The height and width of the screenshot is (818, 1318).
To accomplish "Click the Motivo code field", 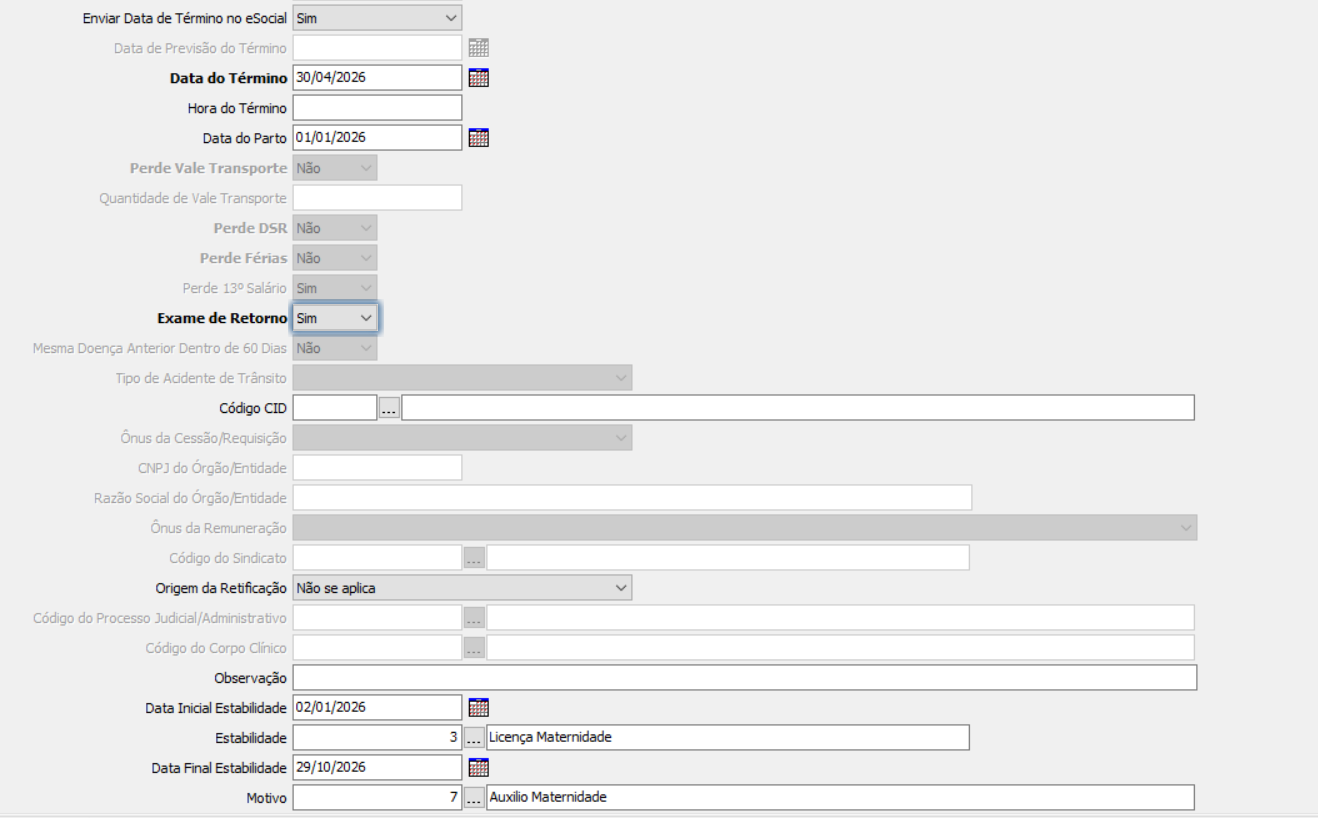I will [x=376, y=798].
